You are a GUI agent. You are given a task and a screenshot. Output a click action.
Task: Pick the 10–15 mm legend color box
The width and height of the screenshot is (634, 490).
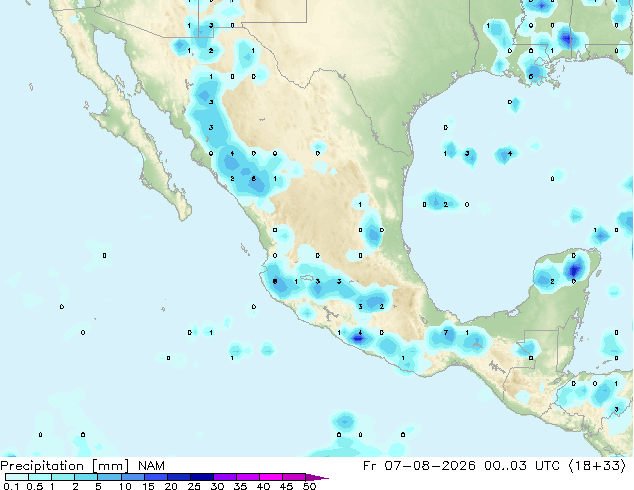pos(133,477)
